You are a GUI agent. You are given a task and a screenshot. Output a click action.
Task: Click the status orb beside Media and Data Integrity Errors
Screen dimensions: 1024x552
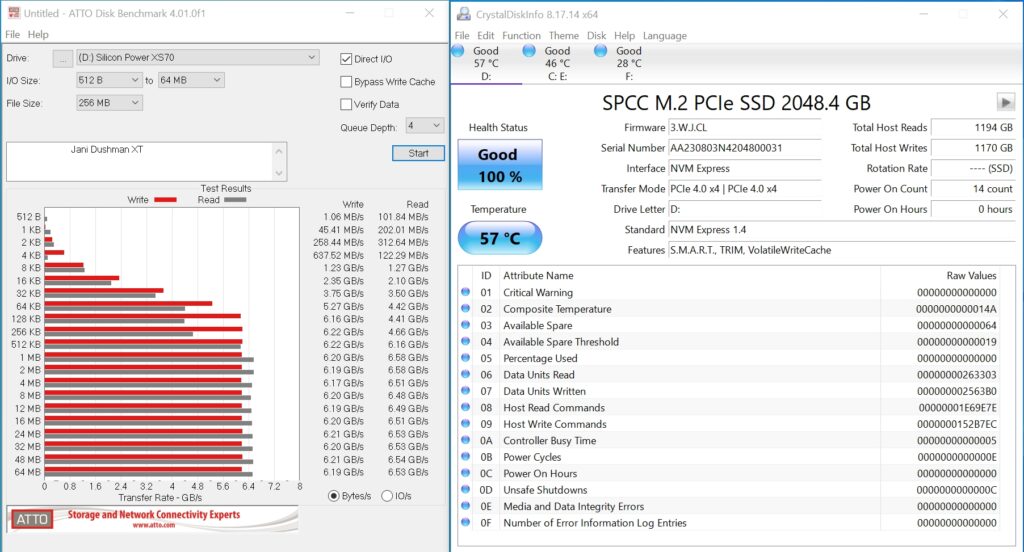(466, 506)
